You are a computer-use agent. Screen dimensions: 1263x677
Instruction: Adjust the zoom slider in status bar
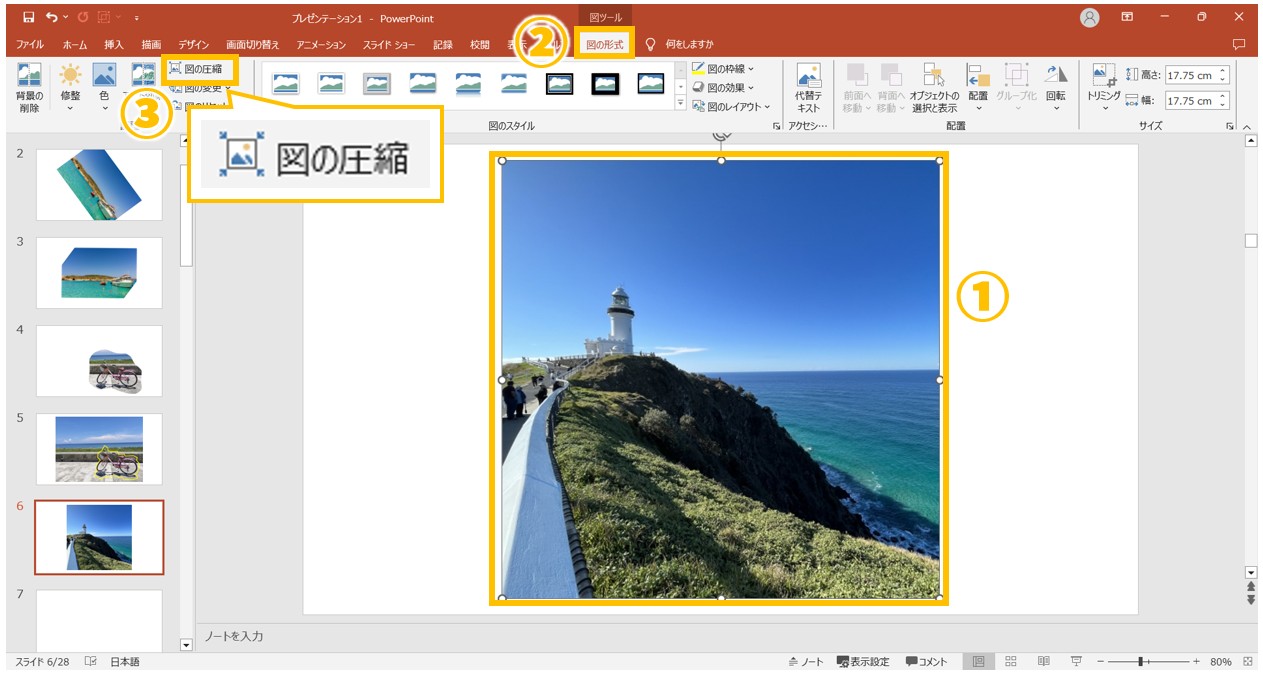coord(1142,661)
